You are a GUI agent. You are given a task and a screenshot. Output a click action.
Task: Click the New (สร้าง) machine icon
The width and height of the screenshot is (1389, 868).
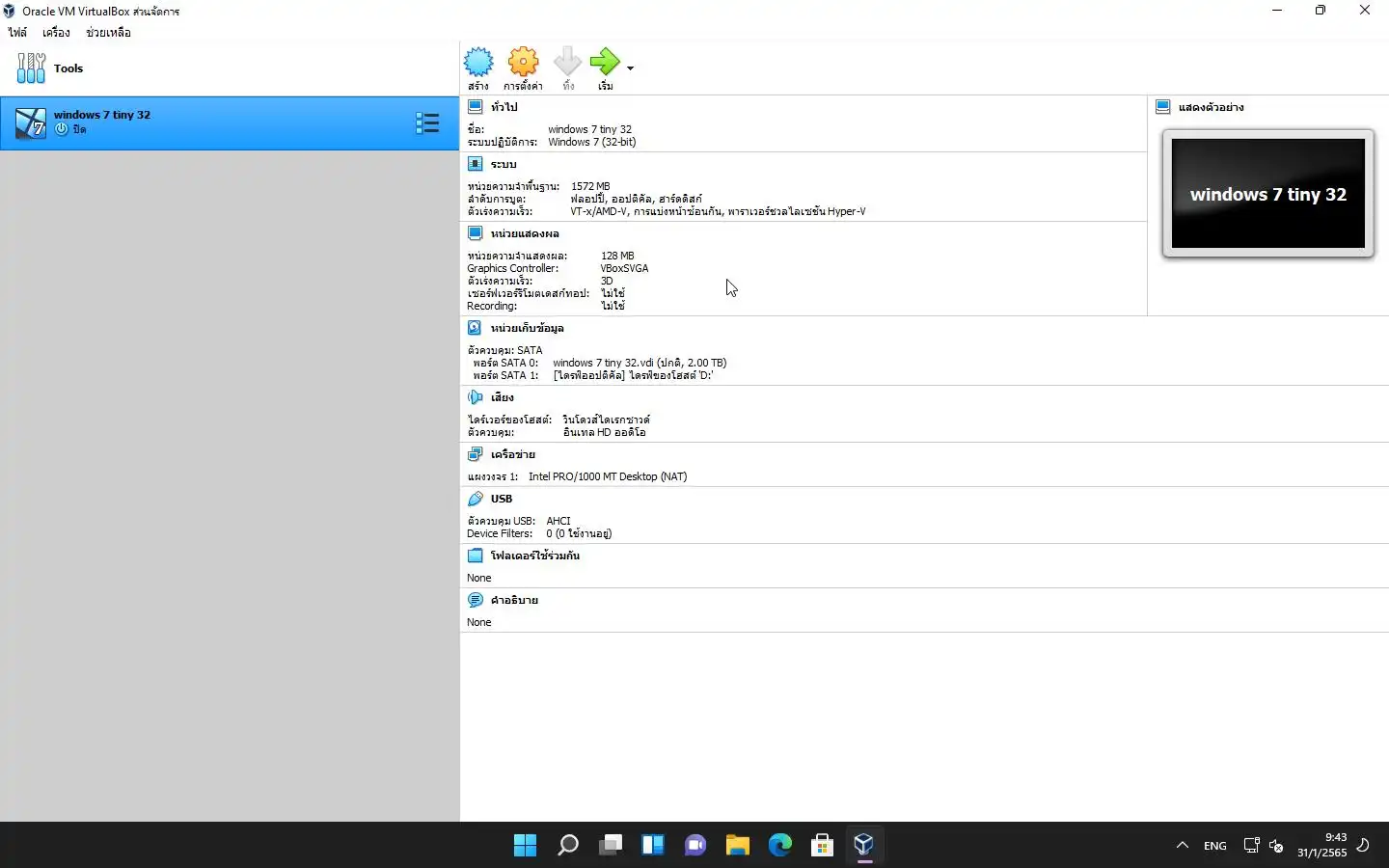(478, 62)
